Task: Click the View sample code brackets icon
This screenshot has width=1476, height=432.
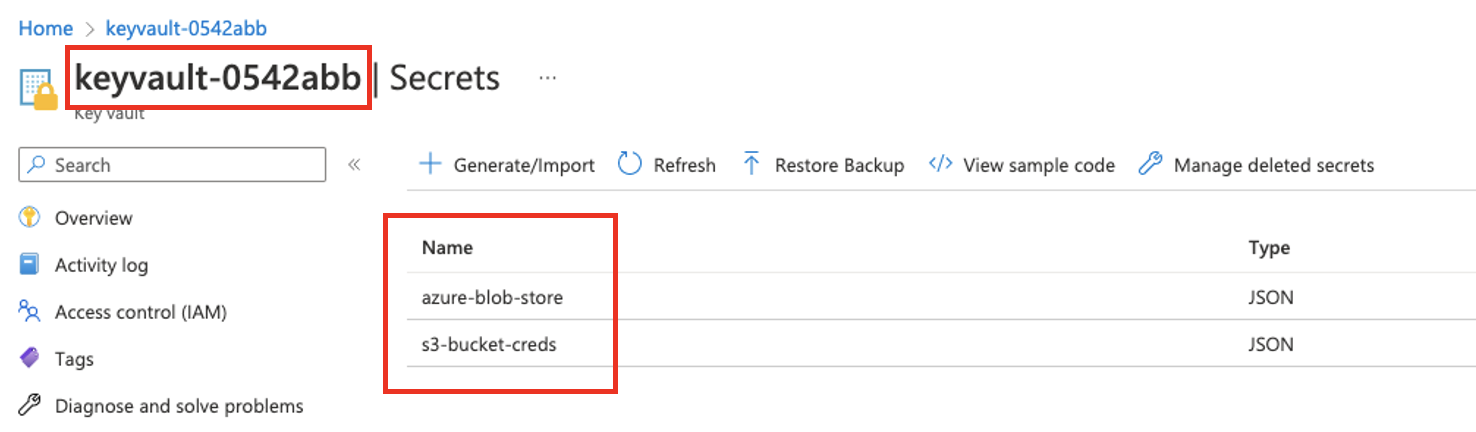Action: tap(940, 165)
